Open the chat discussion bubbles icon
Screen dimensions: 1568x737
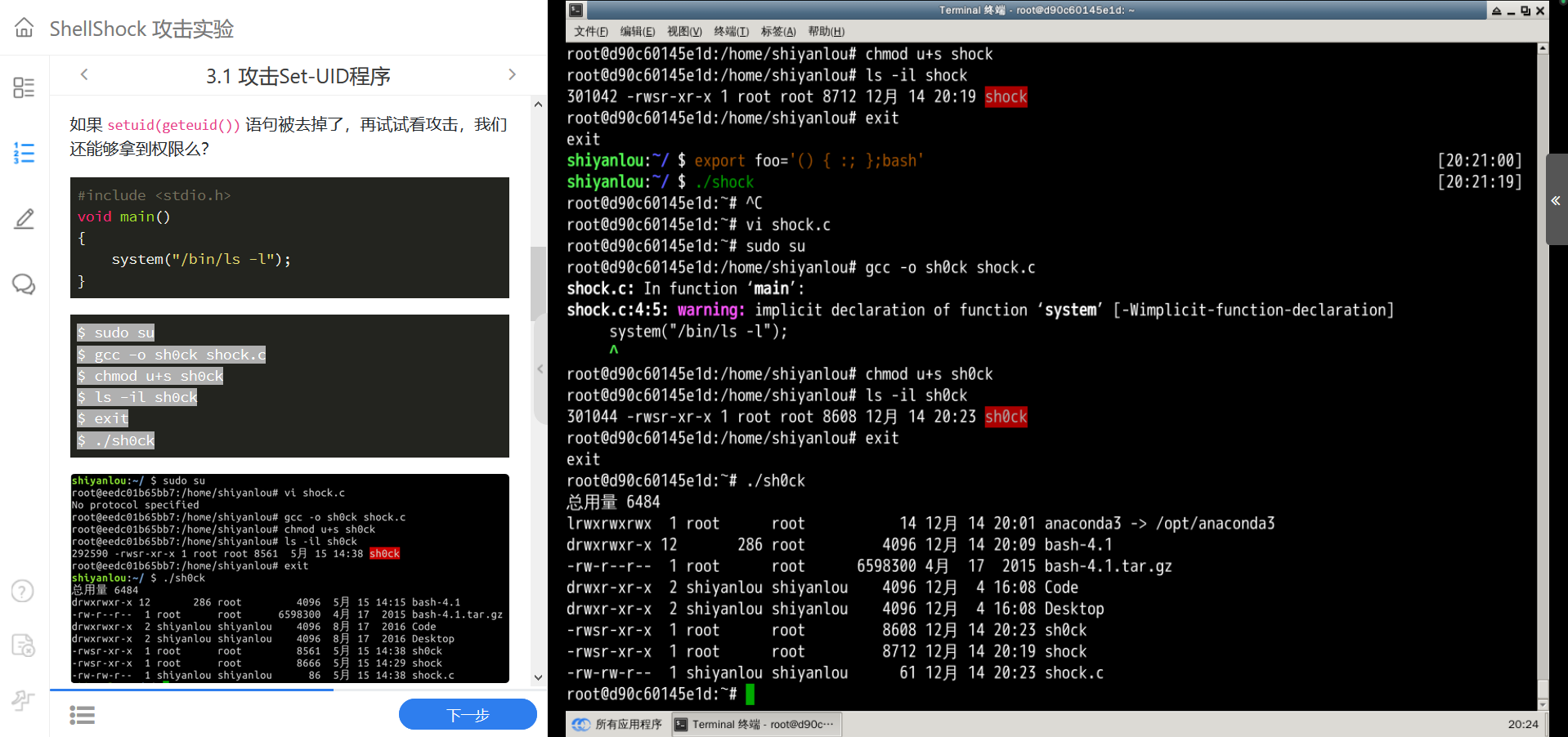click(24, 284)
